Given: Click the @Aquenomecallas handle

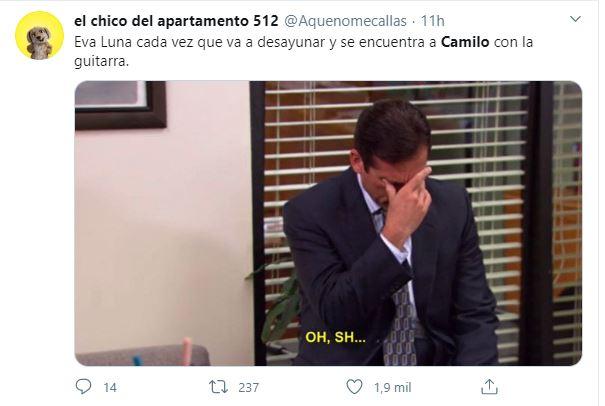Looking at the screenshot, I should (x=345, y=21).
